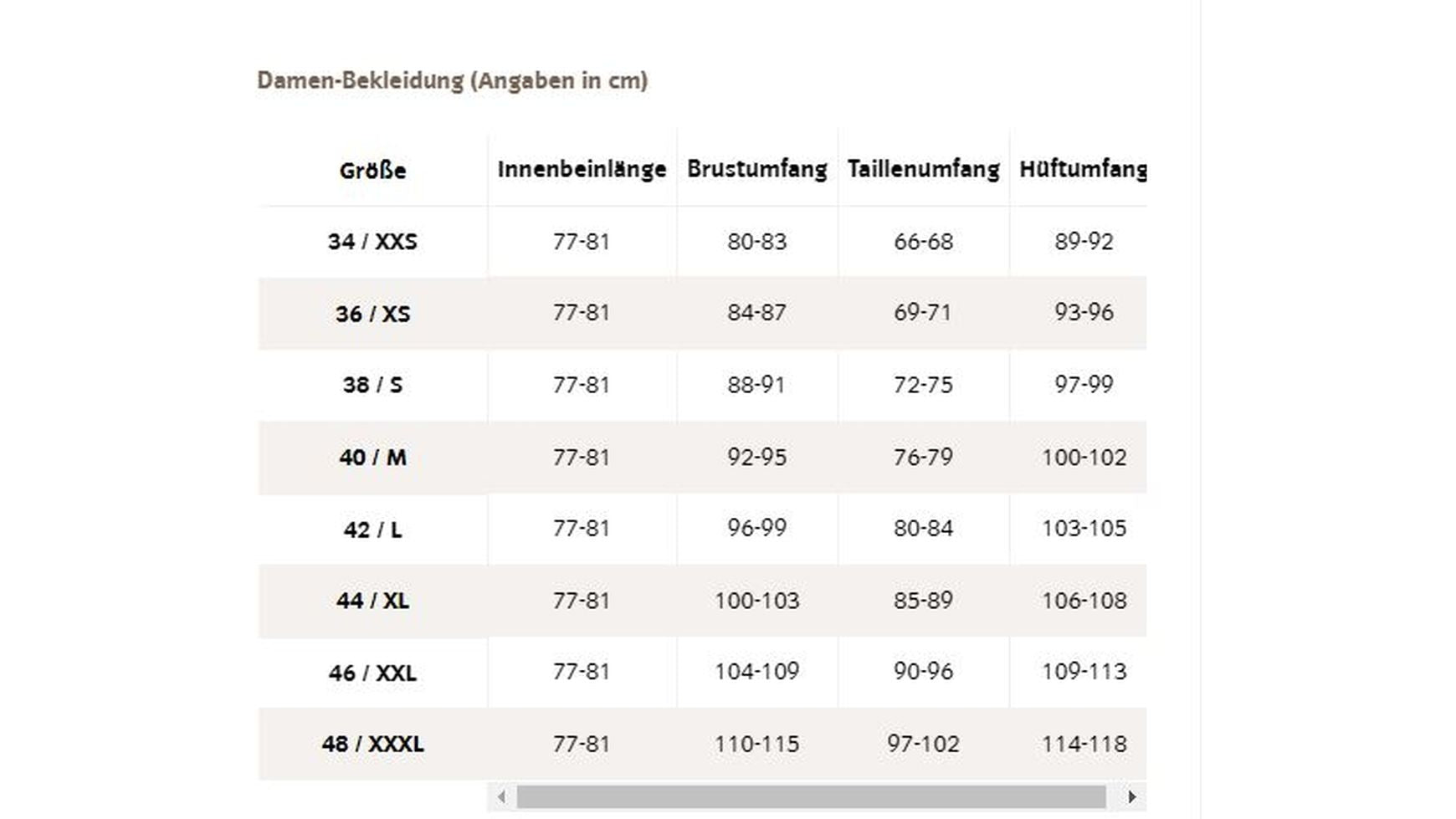This screenshot has width=1456, height=819.
Task: Click the Größe column header
Action: point(372,171)
